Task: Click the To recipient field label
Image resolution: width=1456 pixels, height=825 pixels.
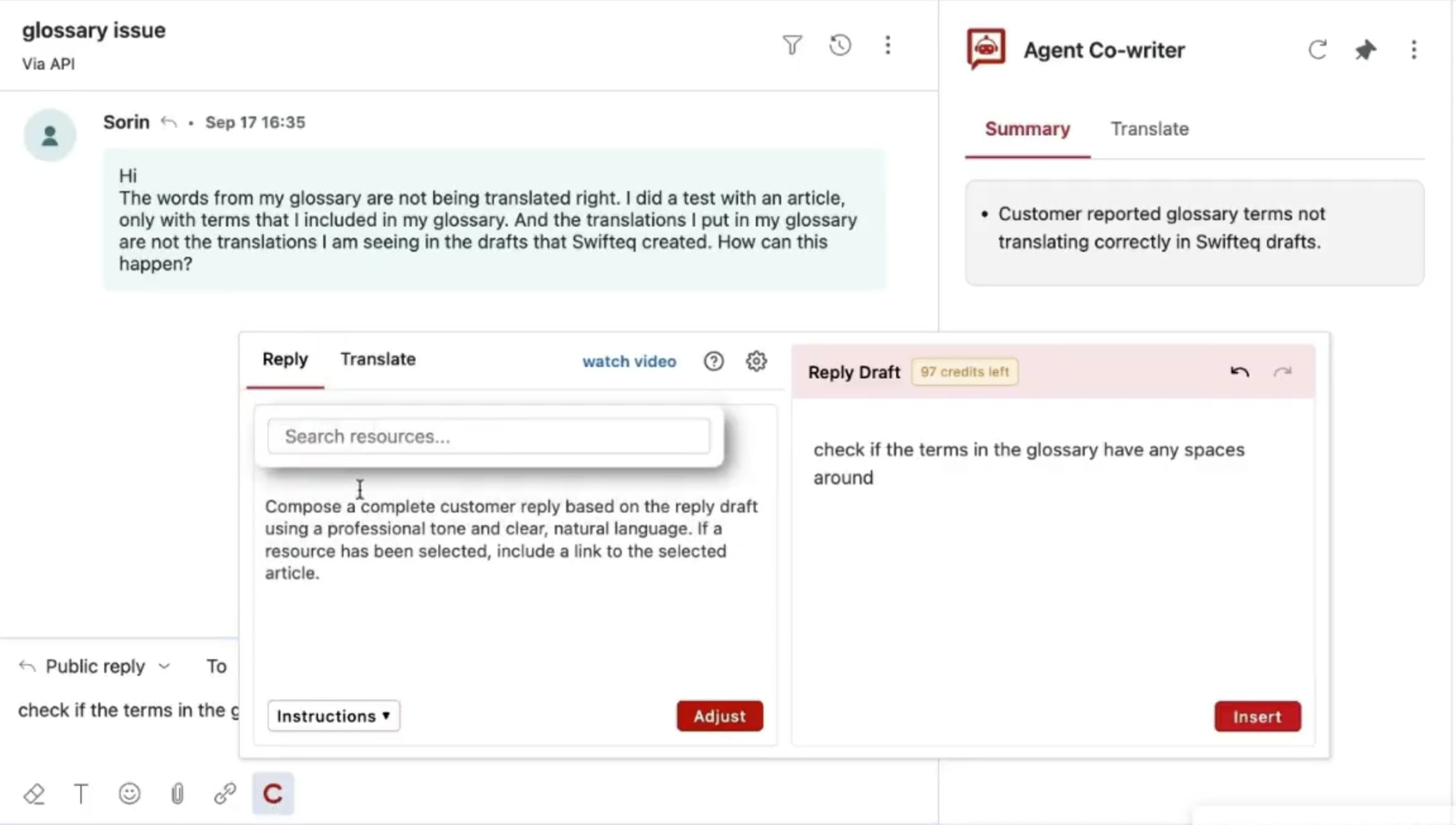Action: tap(216, 666)
